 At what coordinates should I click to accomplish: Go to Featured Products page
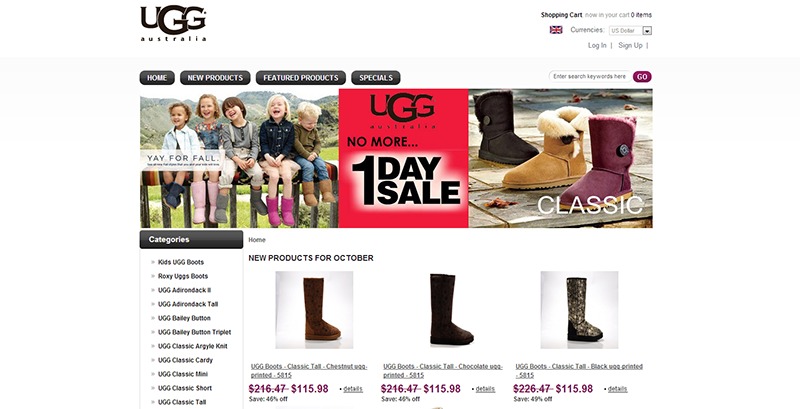coord(301,78)
